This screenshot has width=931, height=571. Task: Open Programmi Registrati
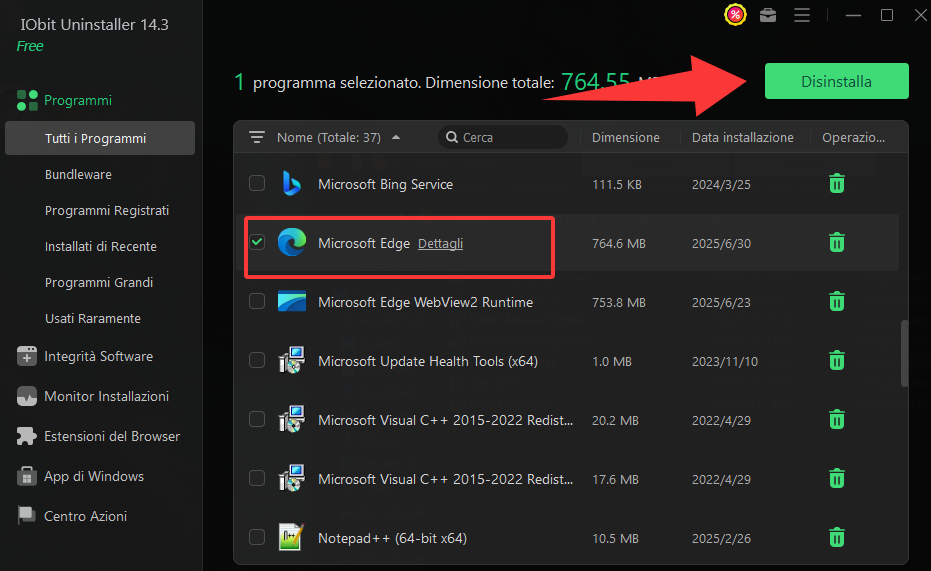(x=107, y=211)
